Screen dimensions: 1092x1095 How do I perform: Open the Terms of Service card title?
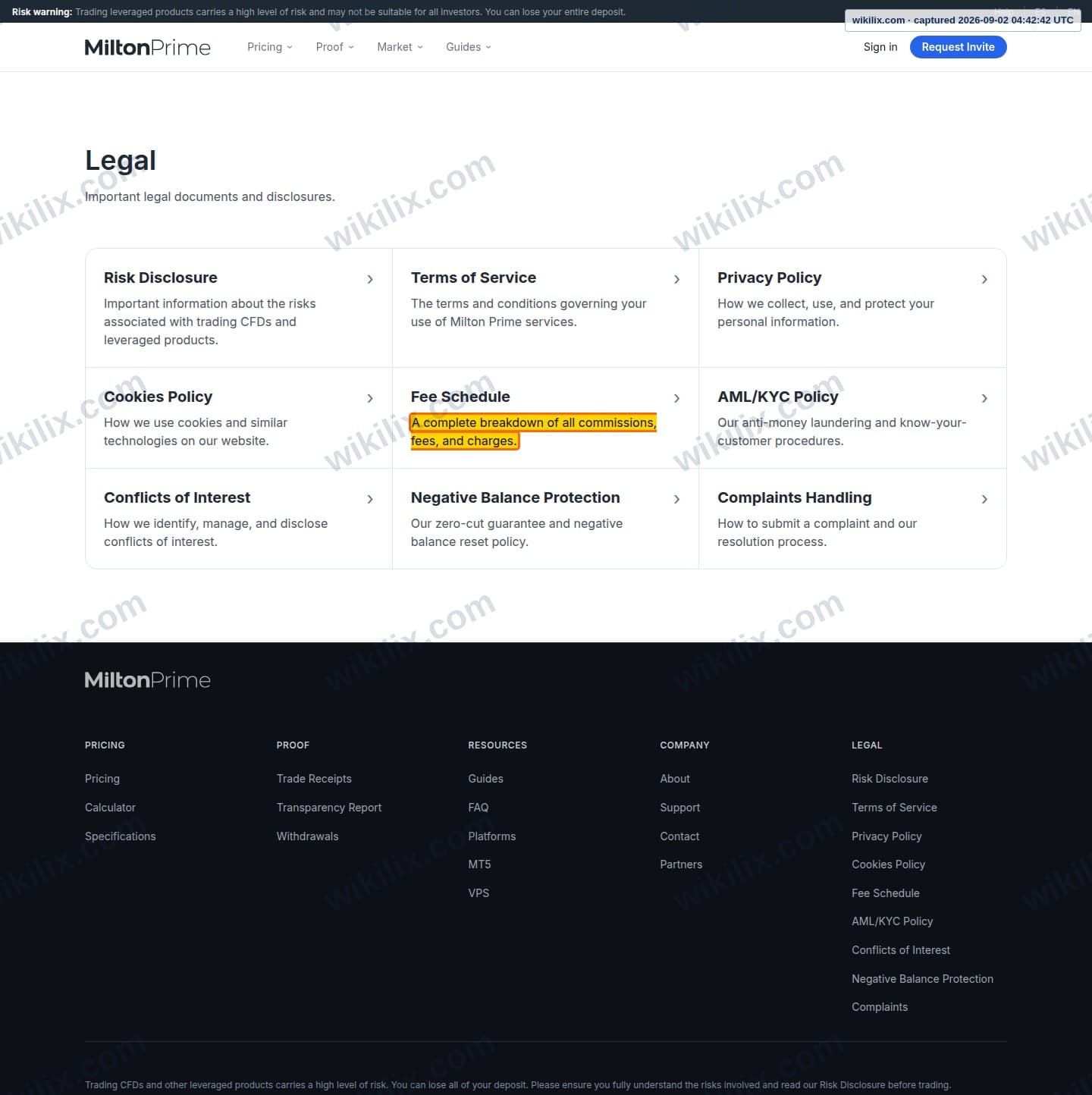[473, 278]
